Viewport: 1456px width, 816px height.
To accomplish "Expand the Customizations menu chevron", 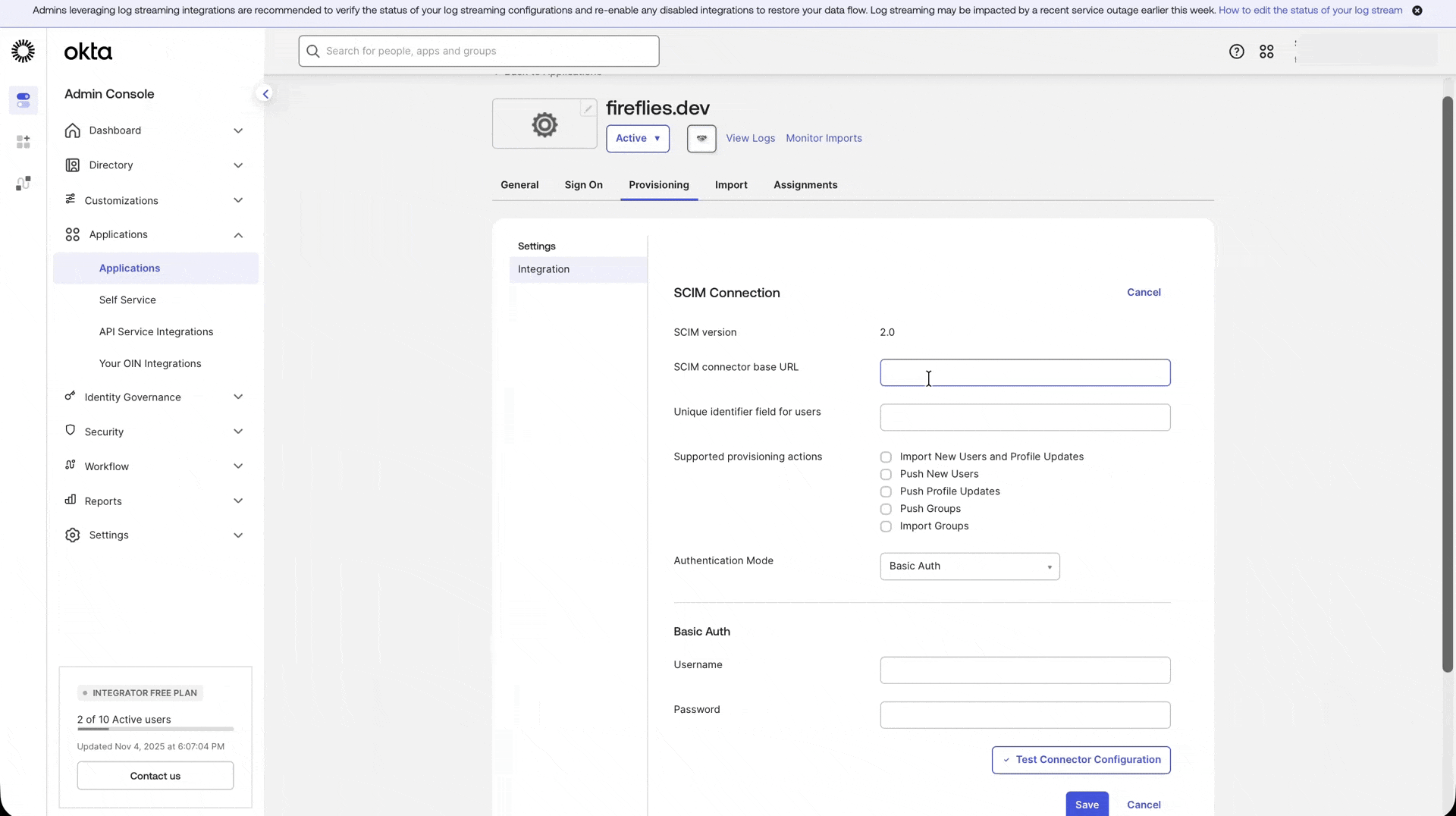I will point(238,200).
